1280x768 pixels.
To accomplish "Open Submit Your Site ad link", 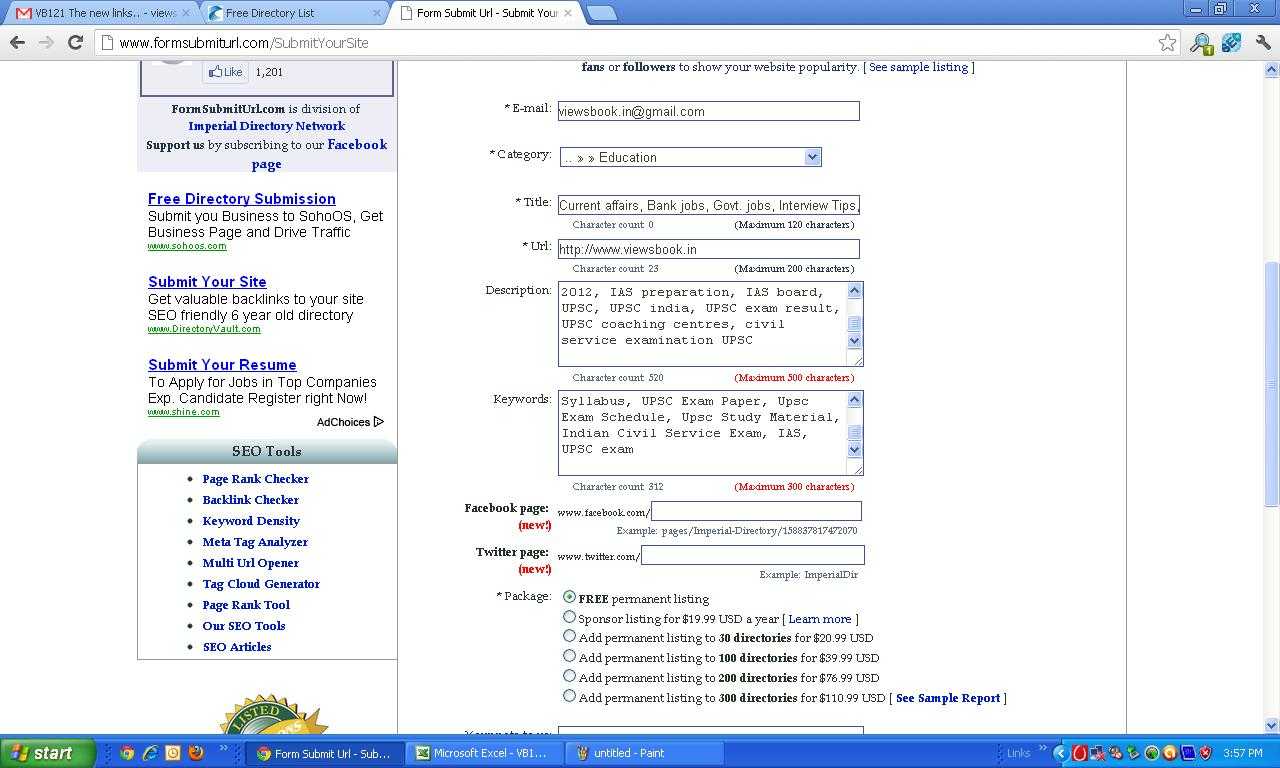I will coord(207,282).
